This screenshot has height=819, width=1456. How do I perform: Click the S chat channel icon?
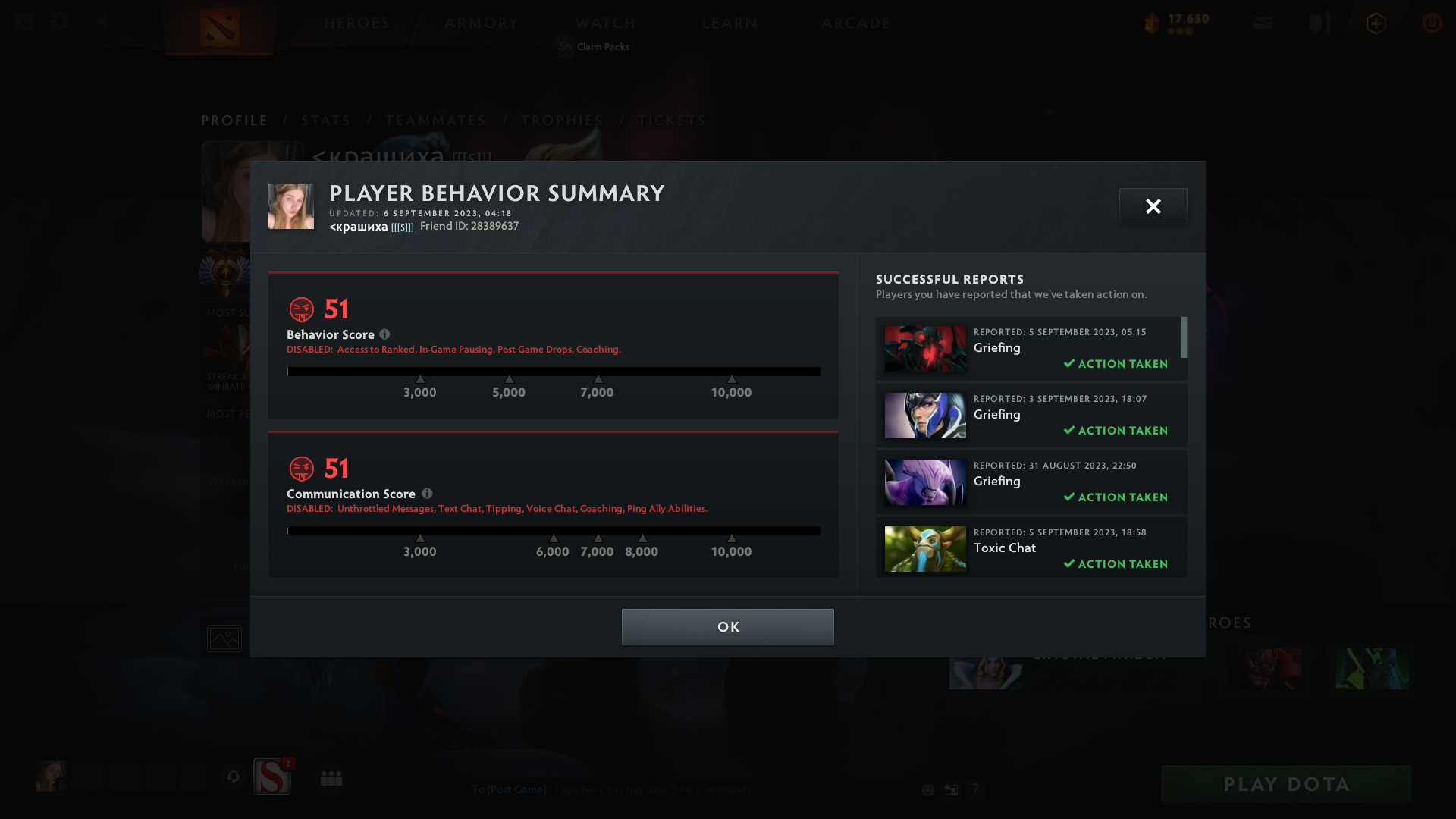click(x=272, y=777)
